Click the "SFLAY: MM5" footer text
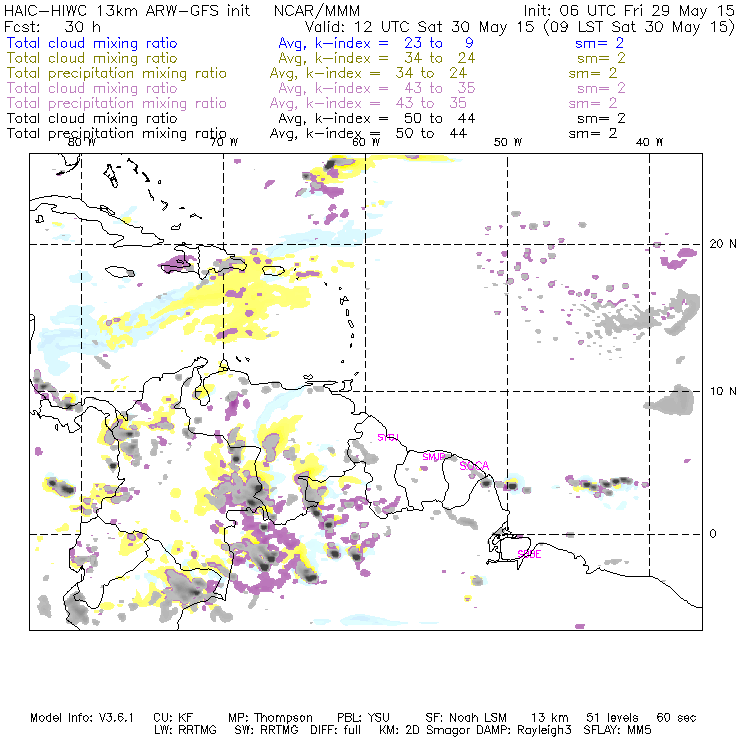This screenshot has height=740, width=740. (x=617, y=730)
